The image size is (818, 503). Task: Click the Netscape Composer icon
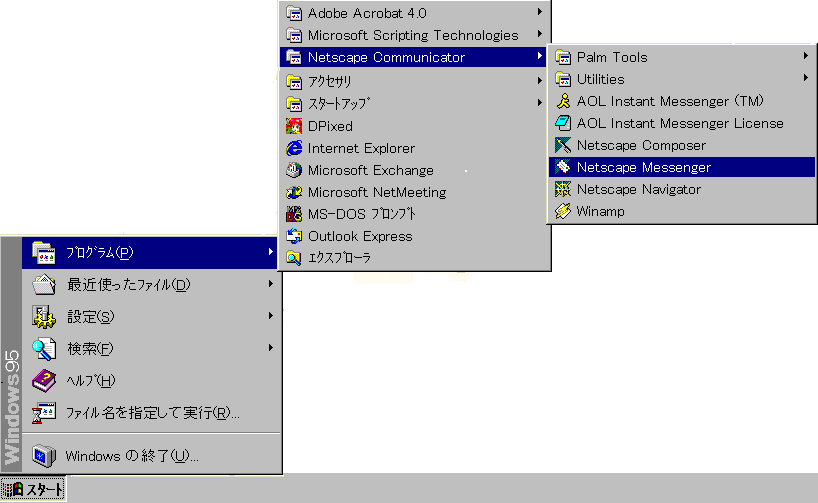pos(563,145)
